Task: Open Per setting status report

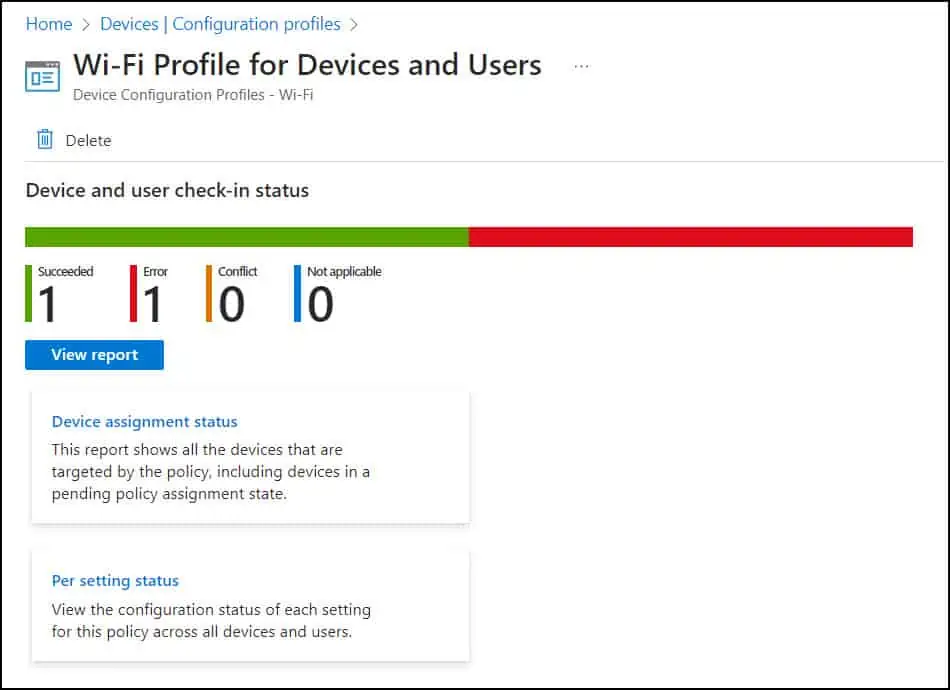Action: pos(115,580)
